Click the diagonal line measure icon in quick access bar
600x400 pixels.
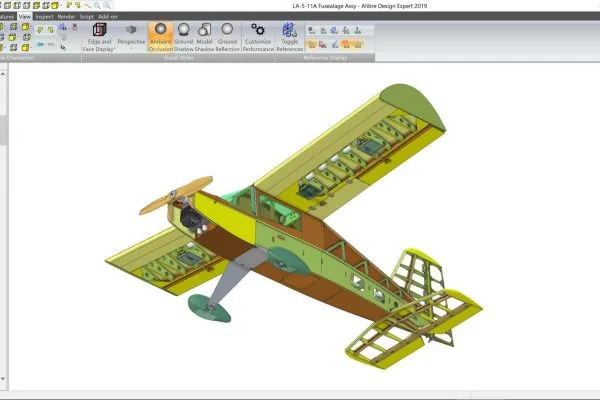[88, 5]
